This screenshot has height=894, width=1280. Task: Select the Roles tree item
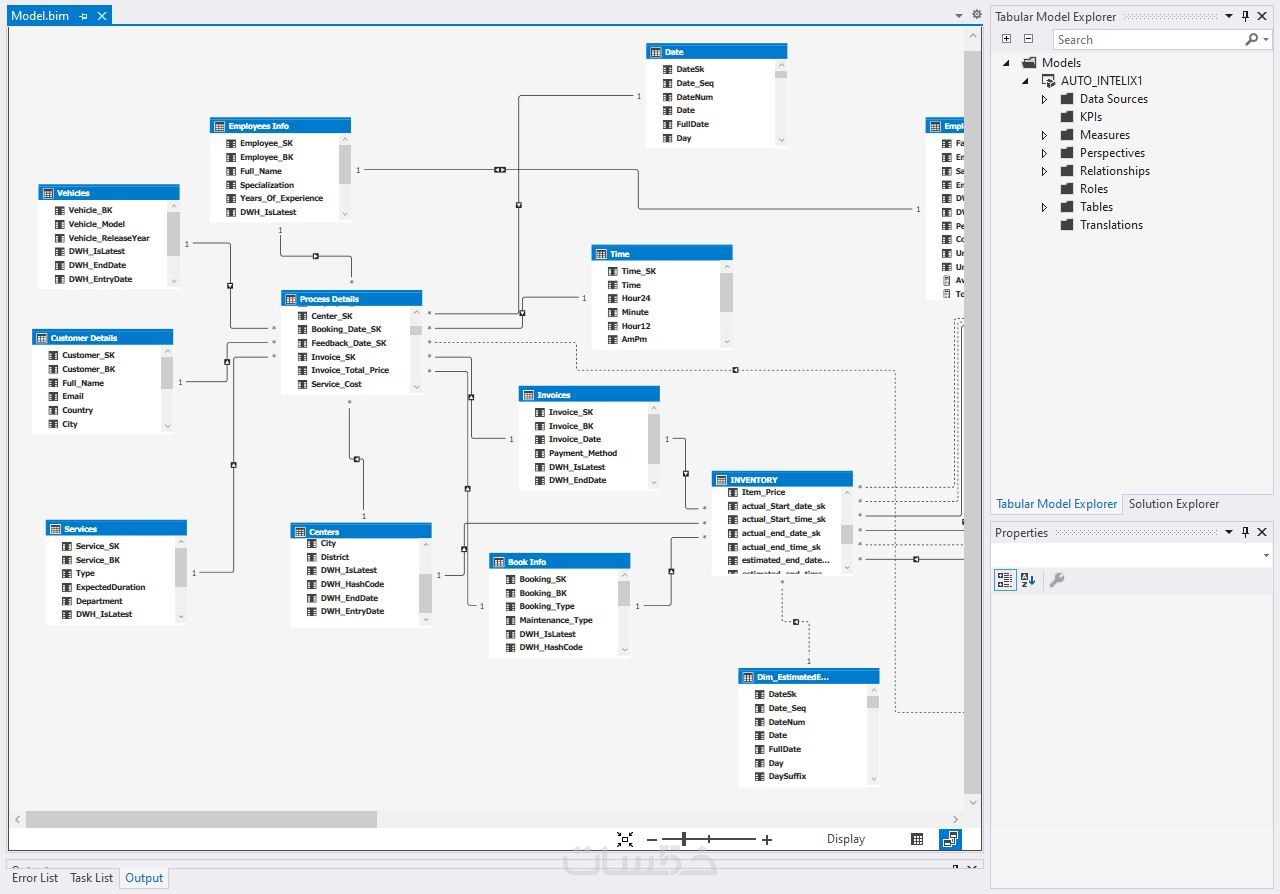pos(1094,189)
